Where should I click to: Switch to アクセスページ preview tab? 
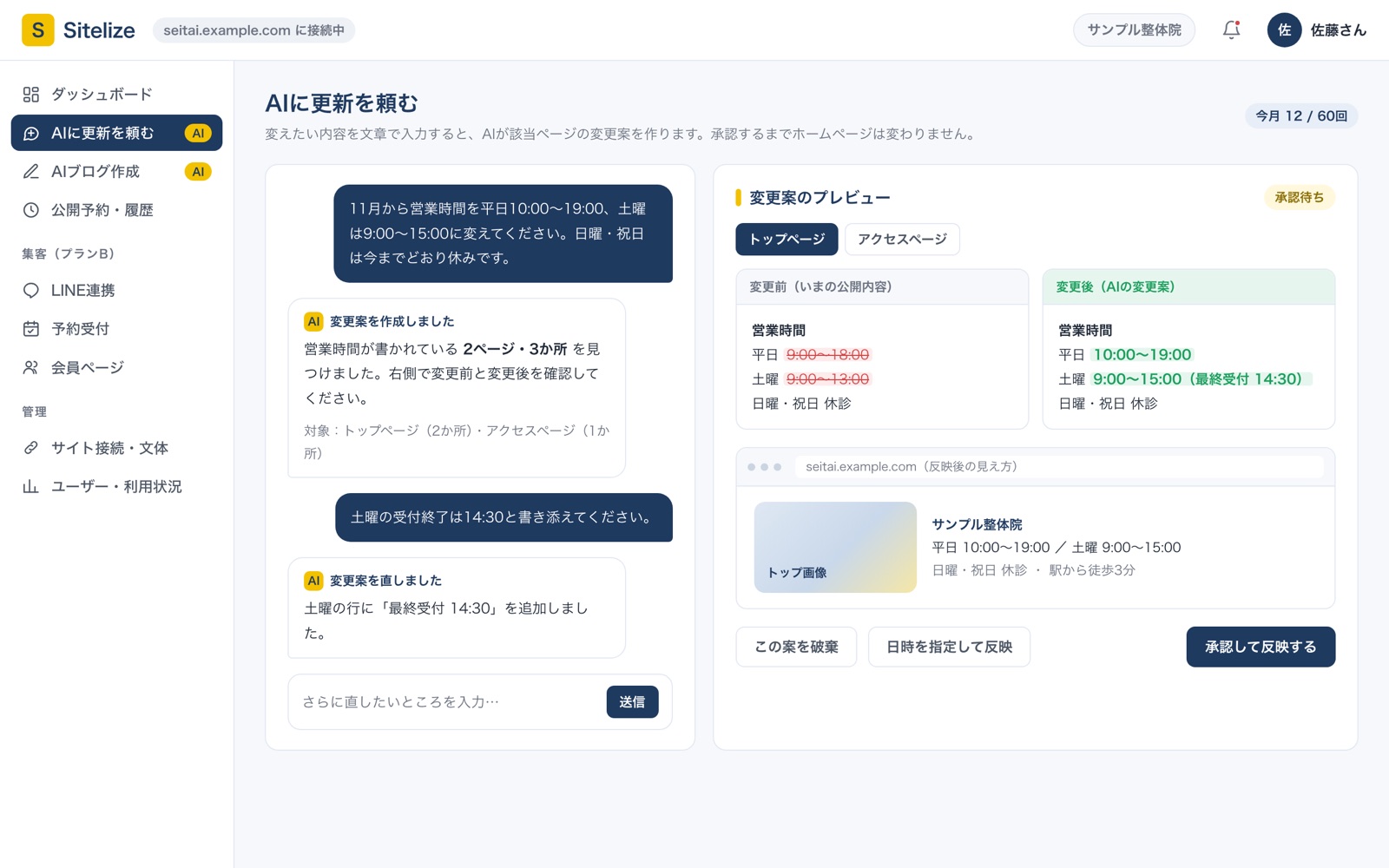click(902, 240)
